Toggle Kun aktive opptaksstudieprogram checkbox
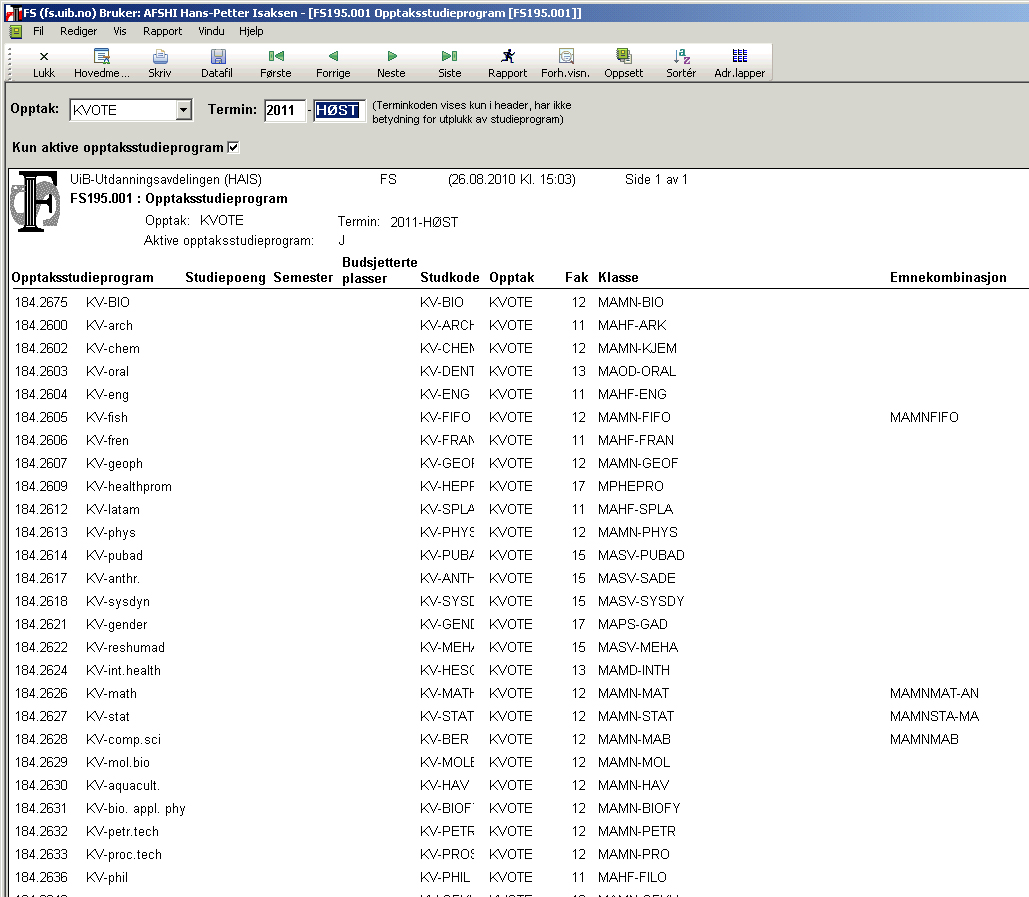 pos(233,147)
